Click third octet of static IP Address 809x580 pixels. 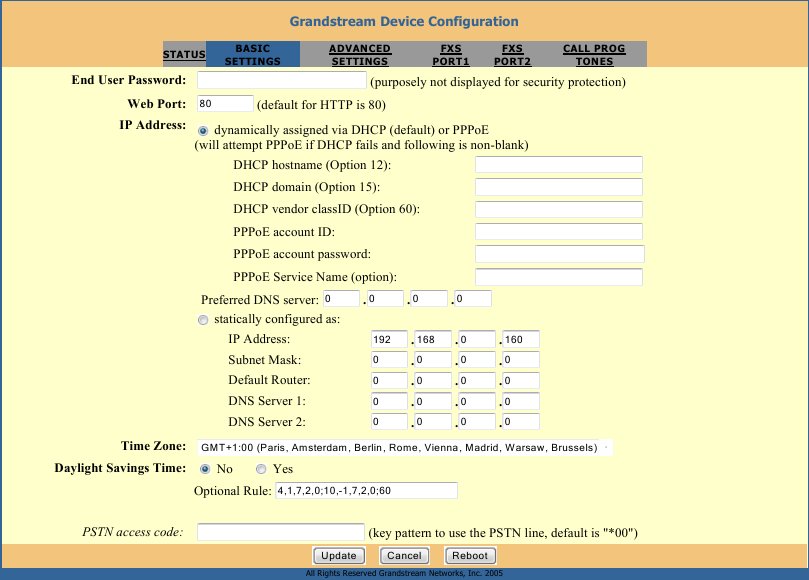pyautogui.click(x=477, y=339)
